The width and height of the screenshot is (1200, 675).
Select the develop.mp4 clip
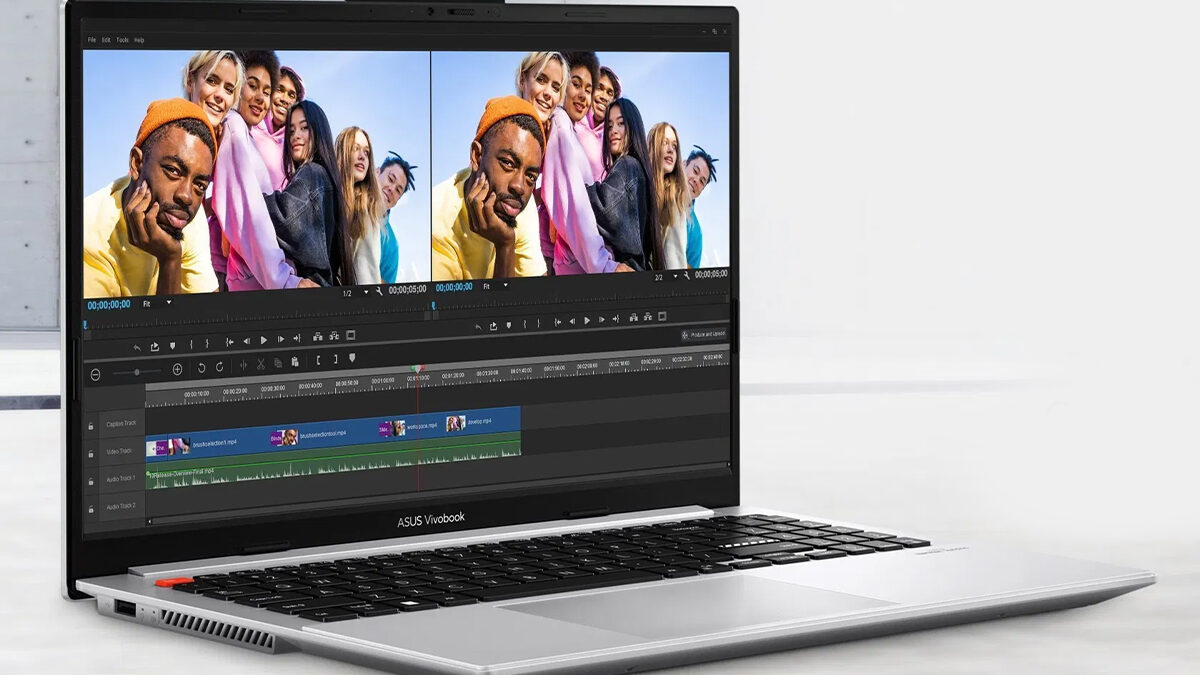(481, 422)
